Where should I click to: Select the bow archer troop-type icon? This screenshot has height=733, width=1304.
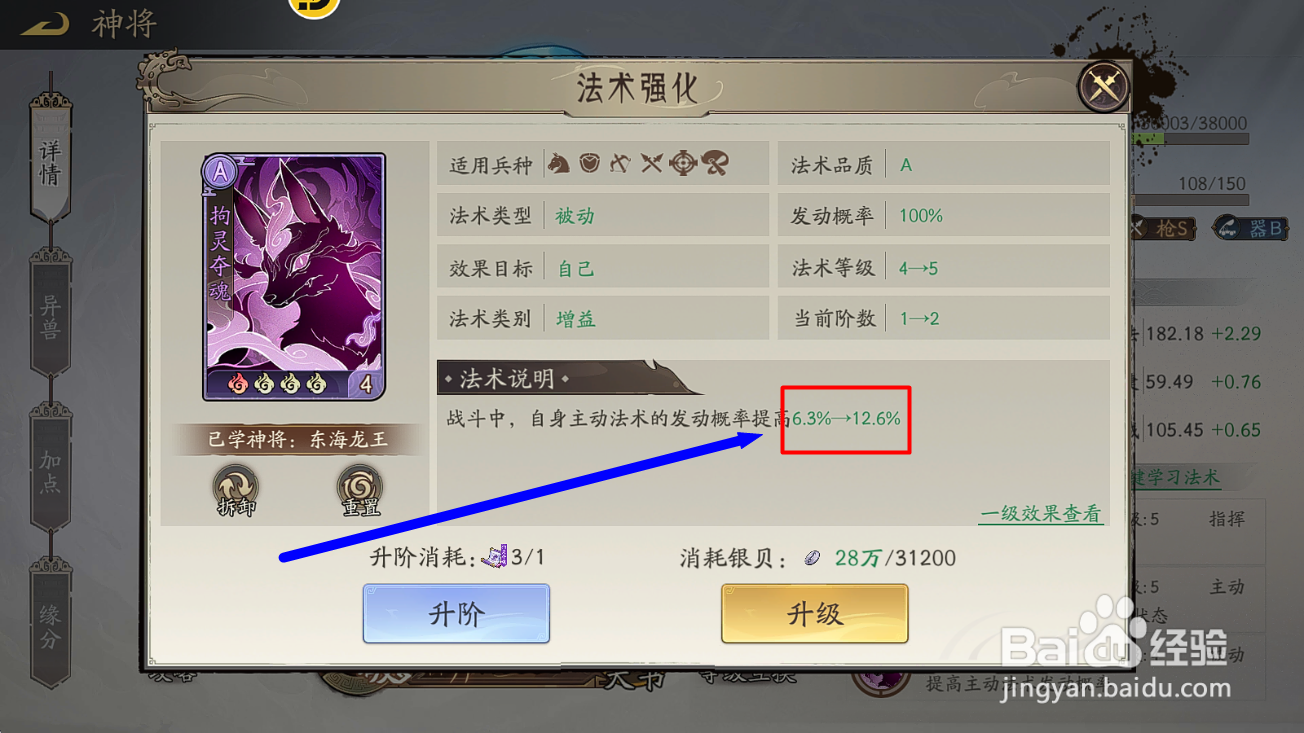coord(621,163)
